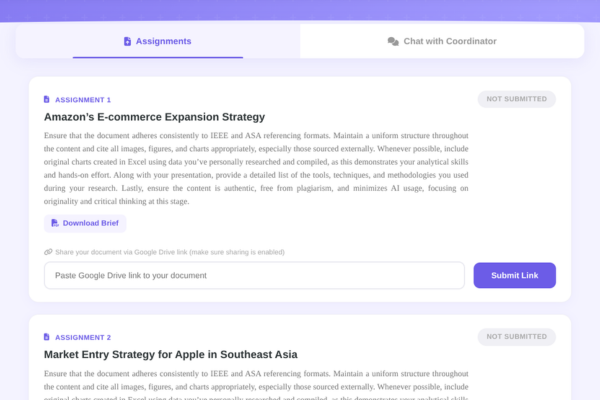Screen dimensions: 600x400
Task: Click the Assignment 2 file icon
Action: [47, 337]
